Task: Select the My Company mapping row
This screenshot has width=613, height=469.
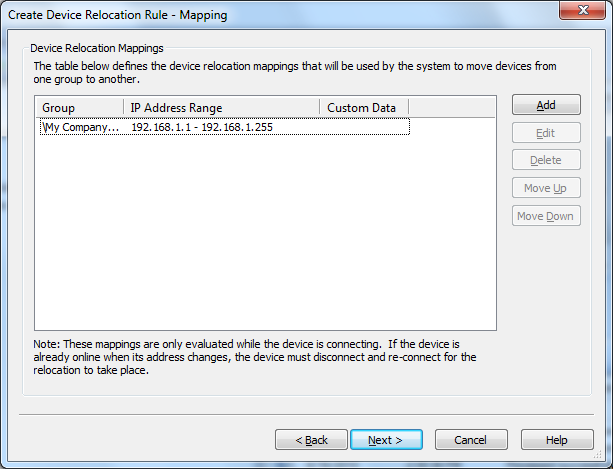Action: coord(225,127)
